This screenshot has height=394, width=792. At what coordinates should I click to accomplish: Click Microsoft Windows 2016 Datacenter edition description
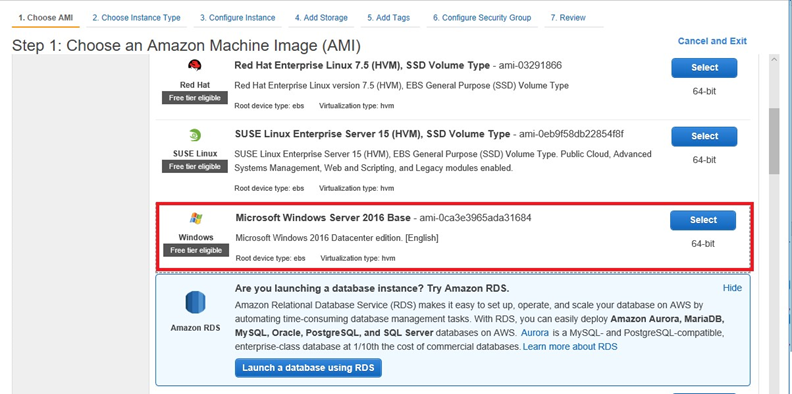337,238
